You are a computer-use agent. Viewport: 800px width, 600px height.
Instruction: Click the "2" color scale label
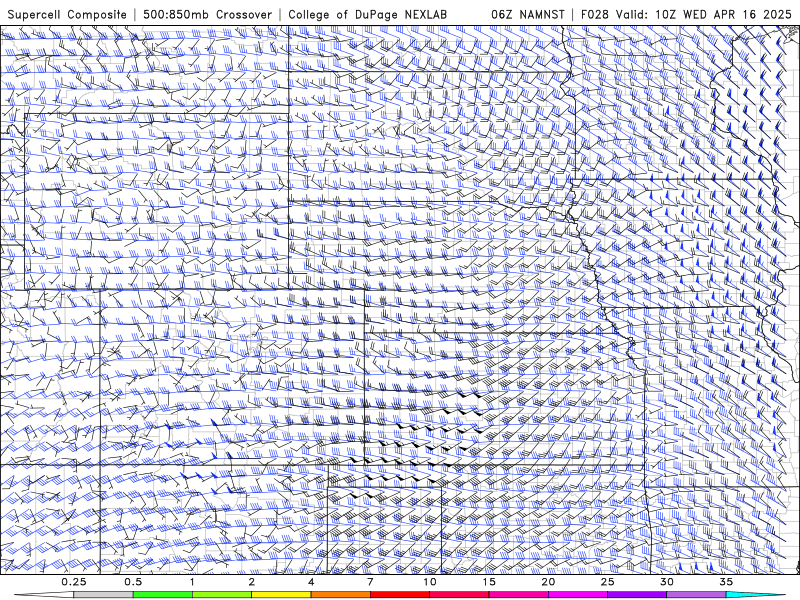pyautogui.click(x=252, y=582)
